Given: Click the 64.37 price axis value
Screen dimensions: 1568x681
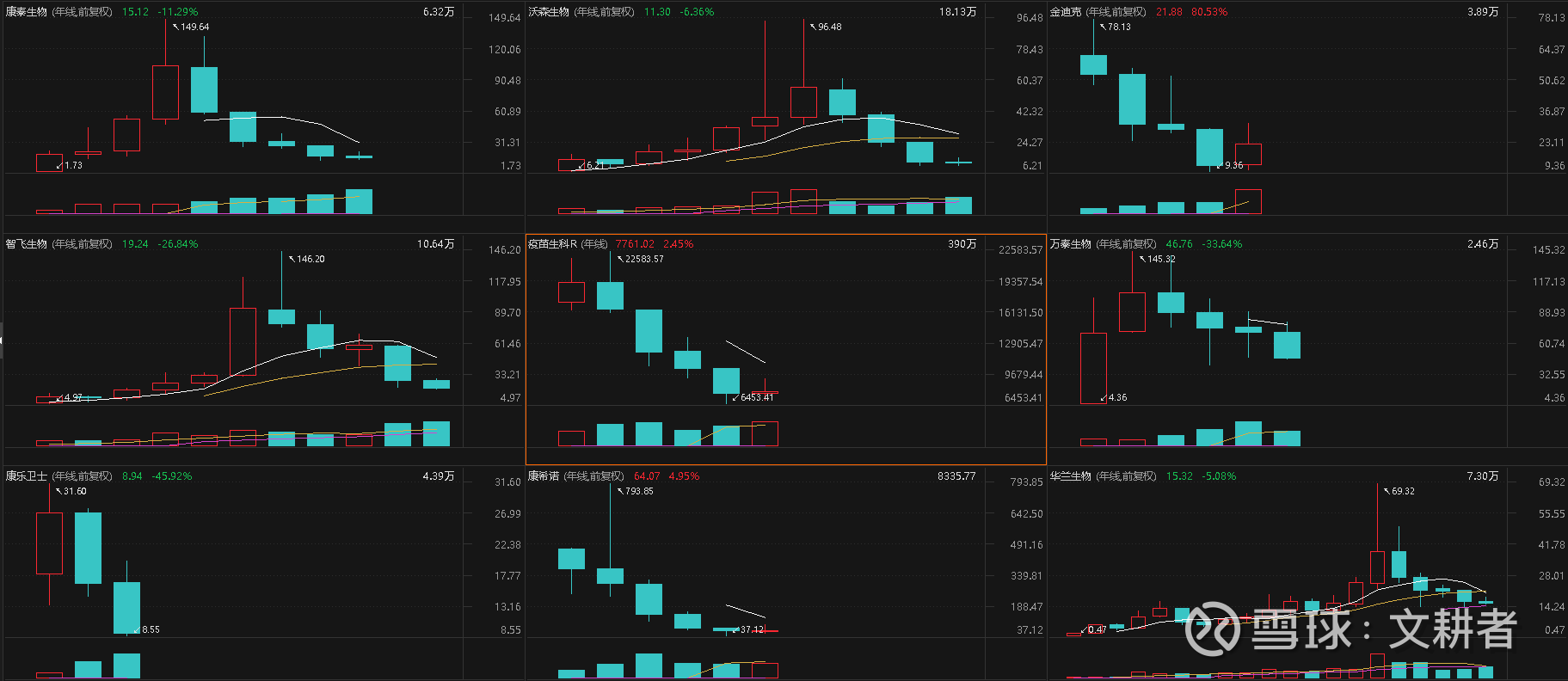Looking at the screenshot, I should pos(1552,50).
